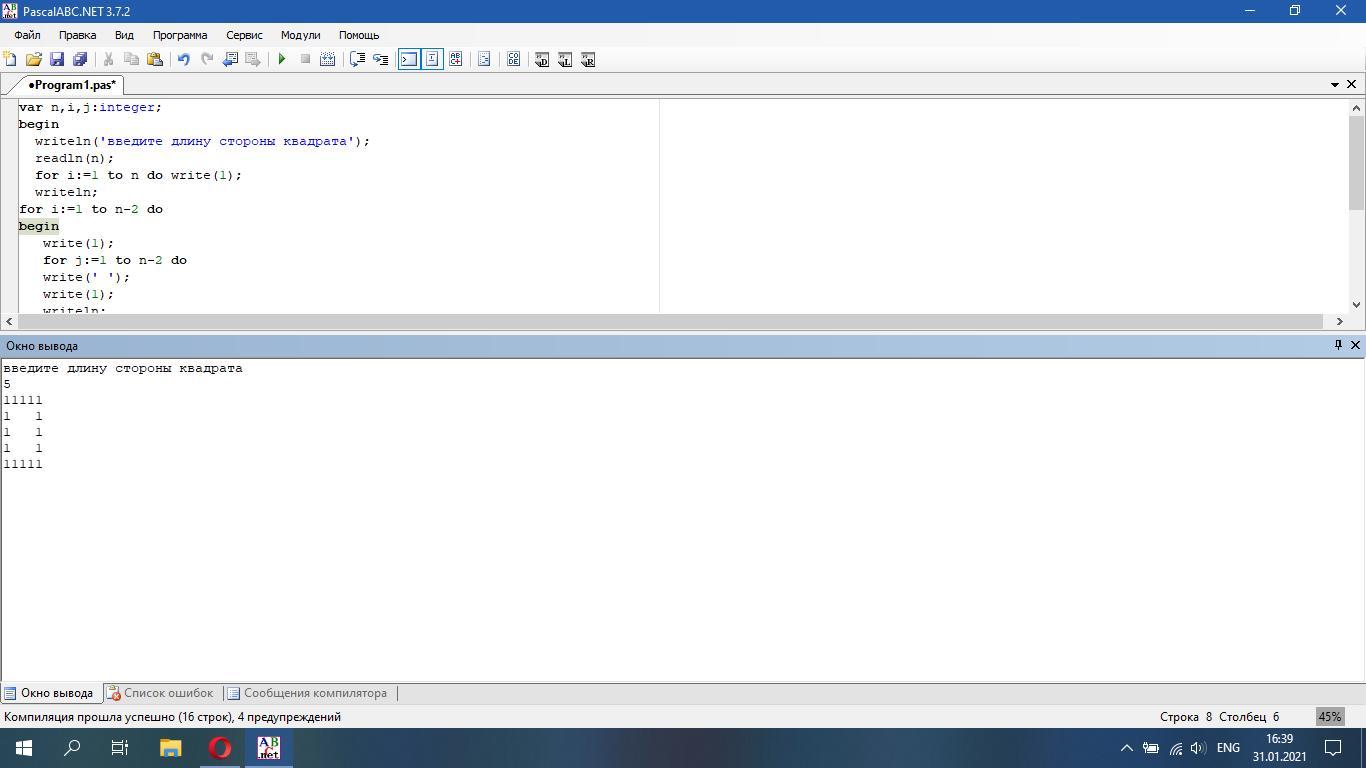Stop the running program
Image resolution: width=1366 pixels, height=768 pixels.
[x=305, y=59]
